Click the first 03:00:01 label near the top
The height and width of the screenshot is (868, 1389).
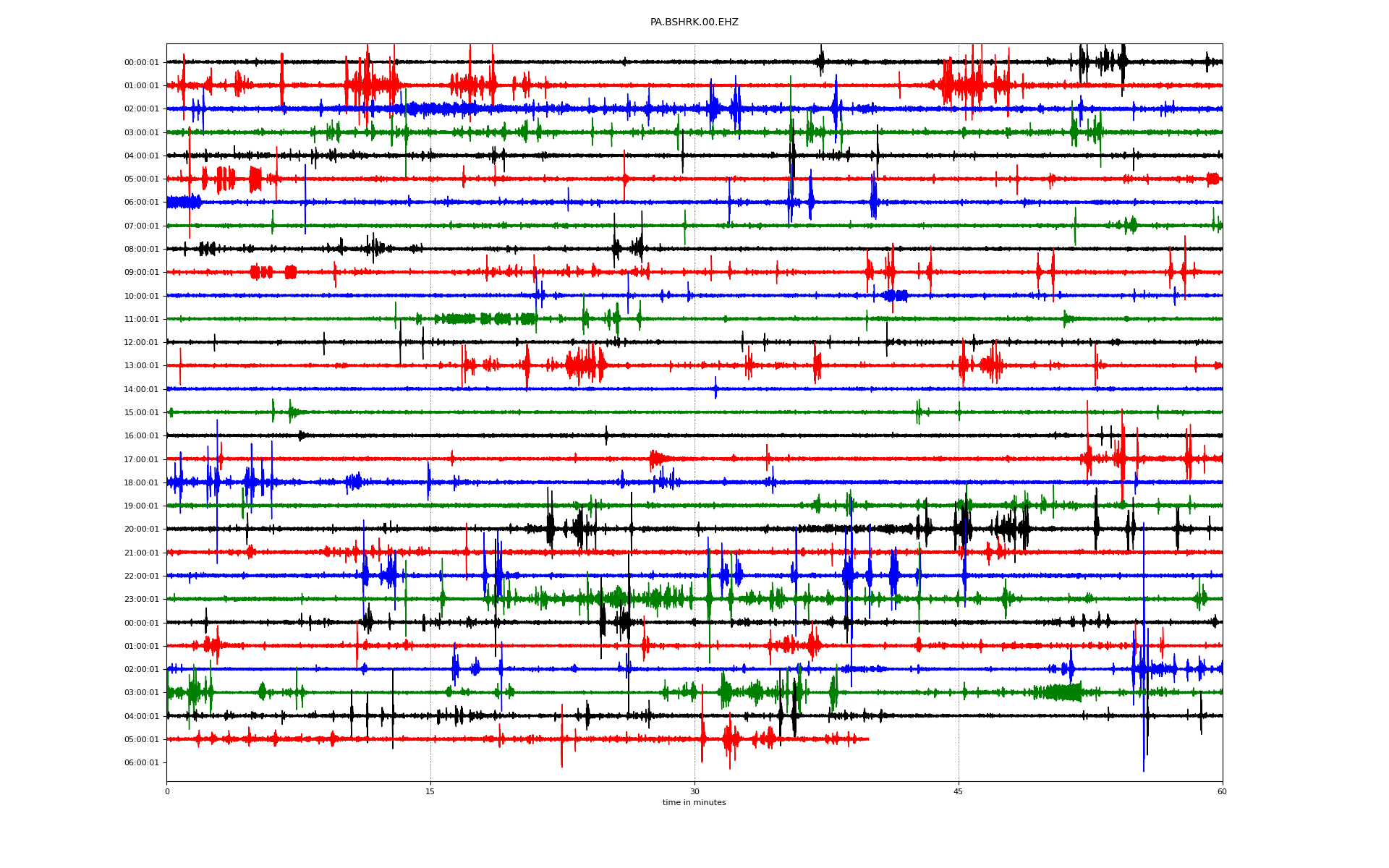[141, 133]
